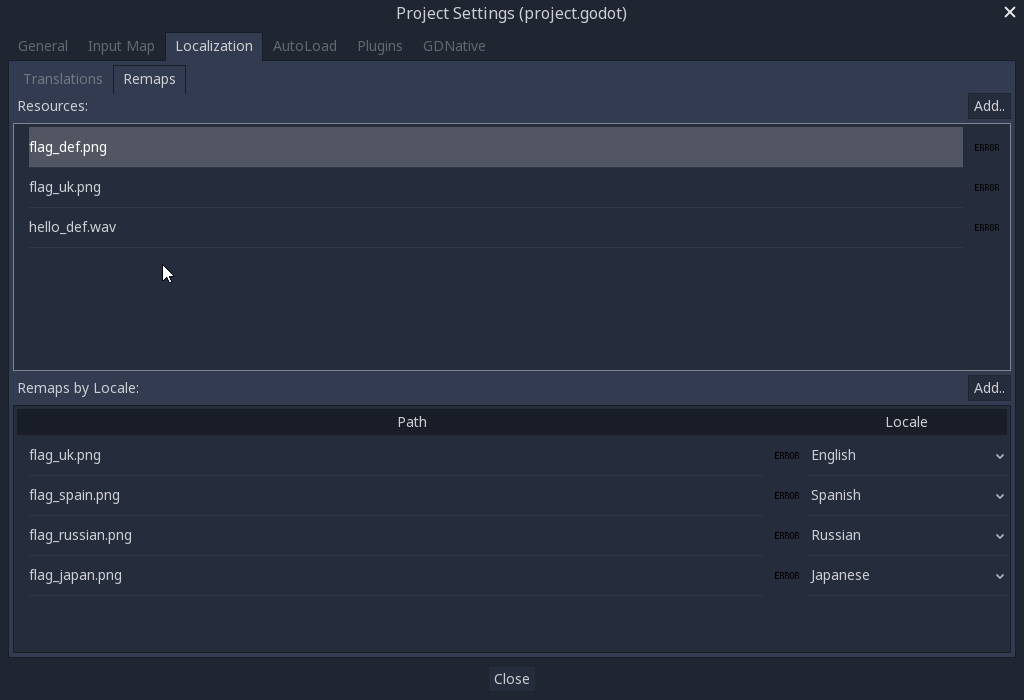The height and width of the screenshot is (700, 1024).
Task: Switch to the Translations tab
Action: click(63, 79)
